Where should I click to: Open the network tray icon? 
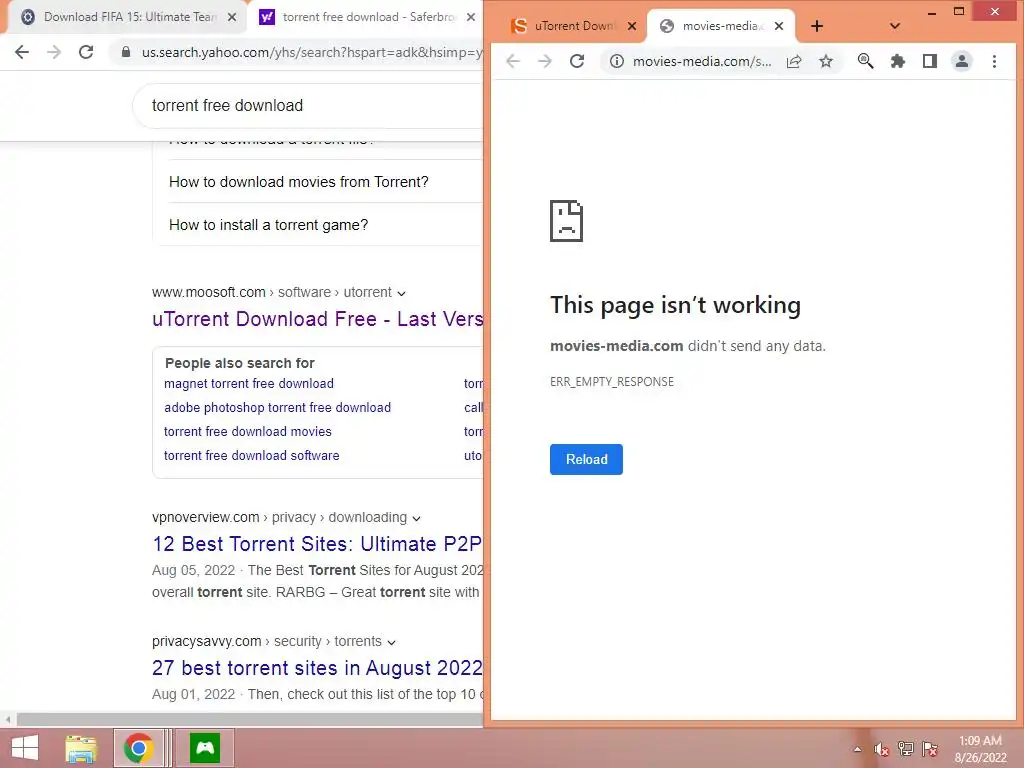pos(905,749)
